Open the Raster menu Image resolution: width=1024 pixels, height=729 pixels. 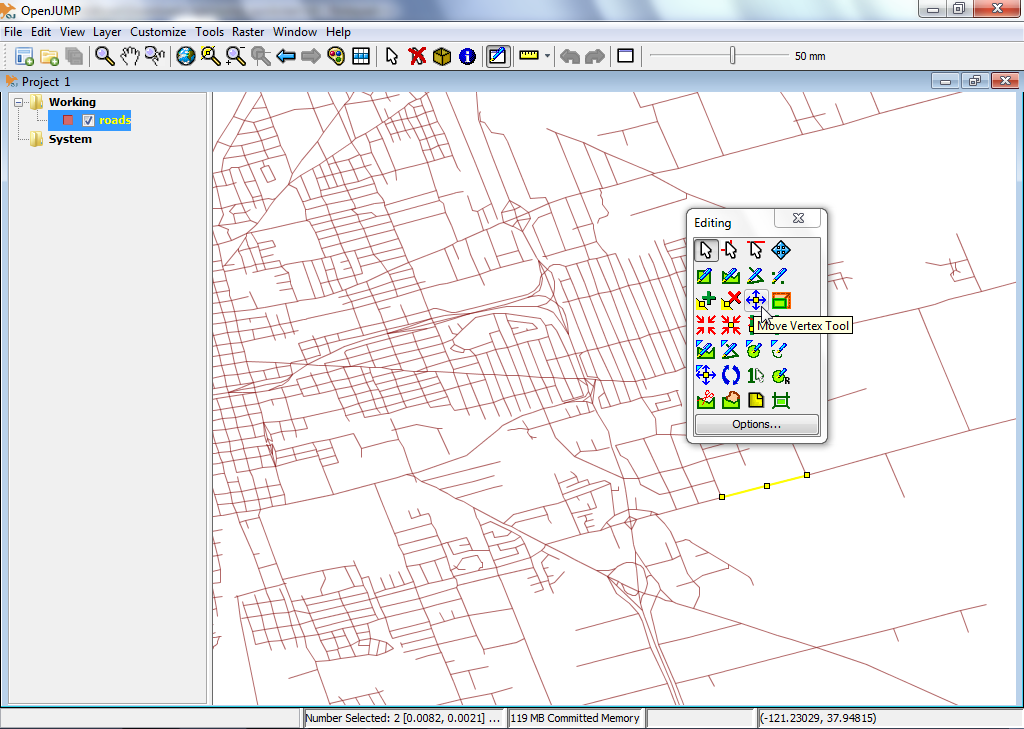248,32
